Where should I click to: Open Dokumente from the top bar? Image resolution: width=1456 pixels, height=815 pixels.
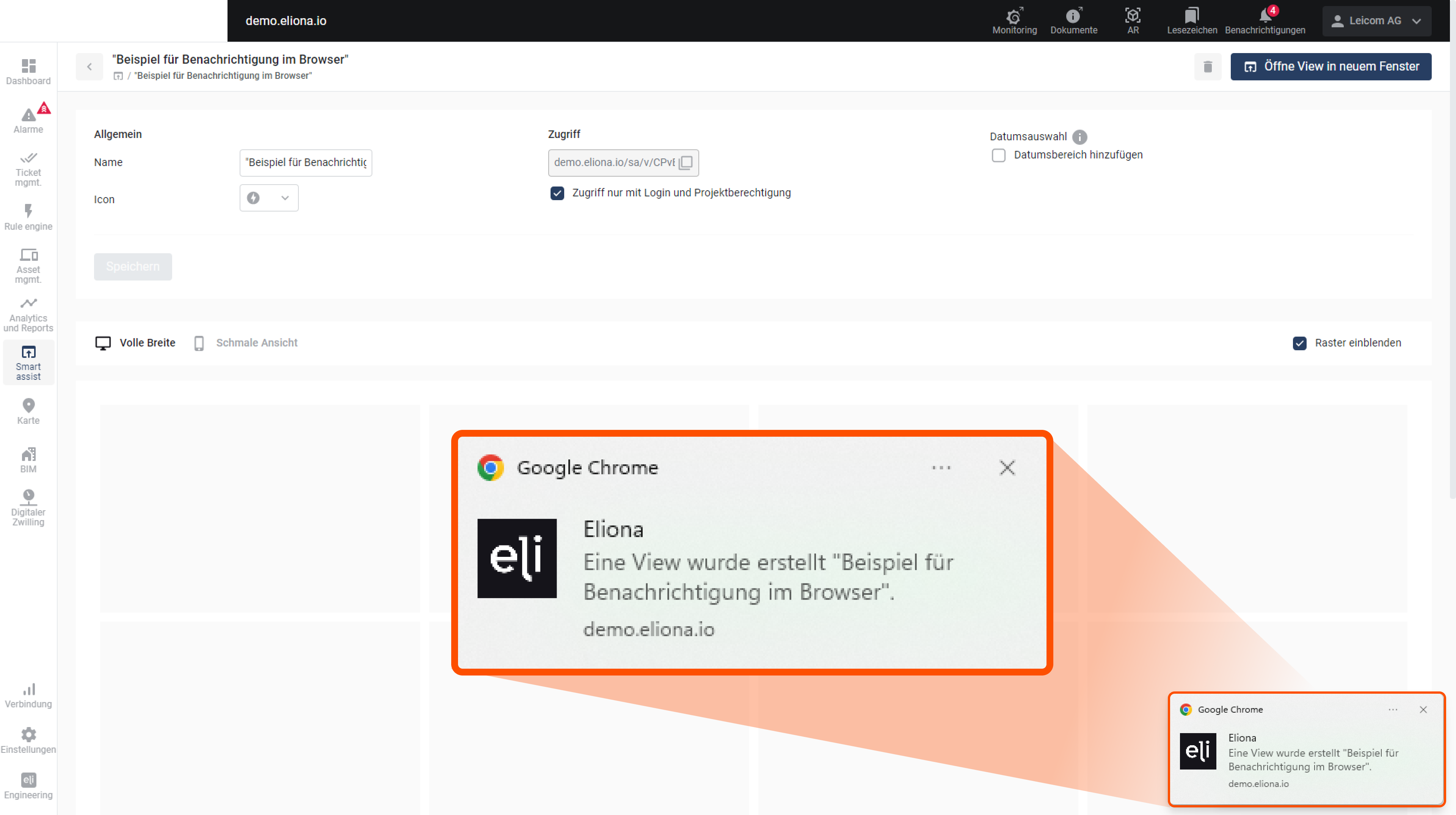point(1073,21)
